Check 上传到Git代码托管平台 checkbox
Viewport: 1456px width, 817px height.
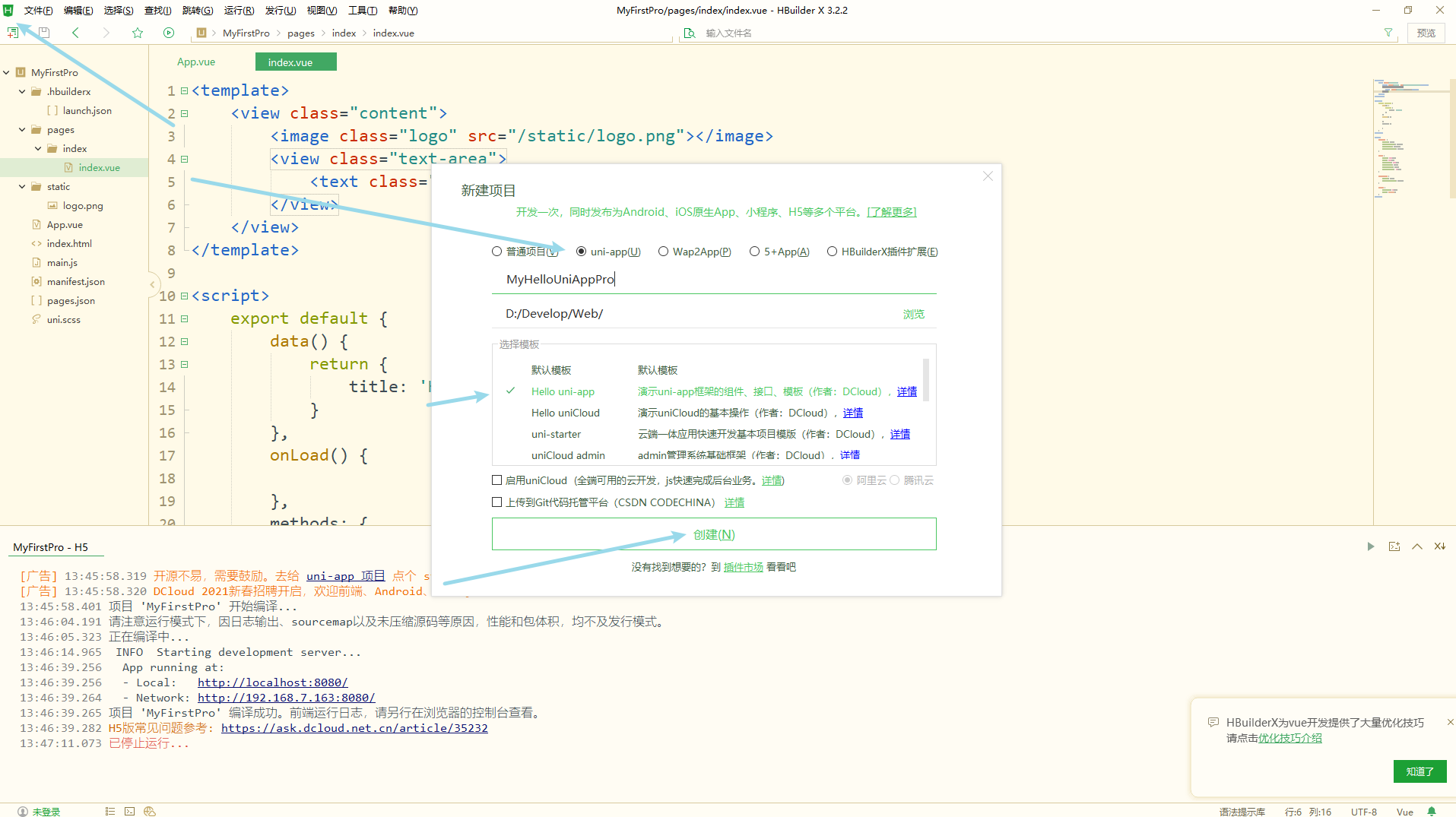click(x=497, y=502)
